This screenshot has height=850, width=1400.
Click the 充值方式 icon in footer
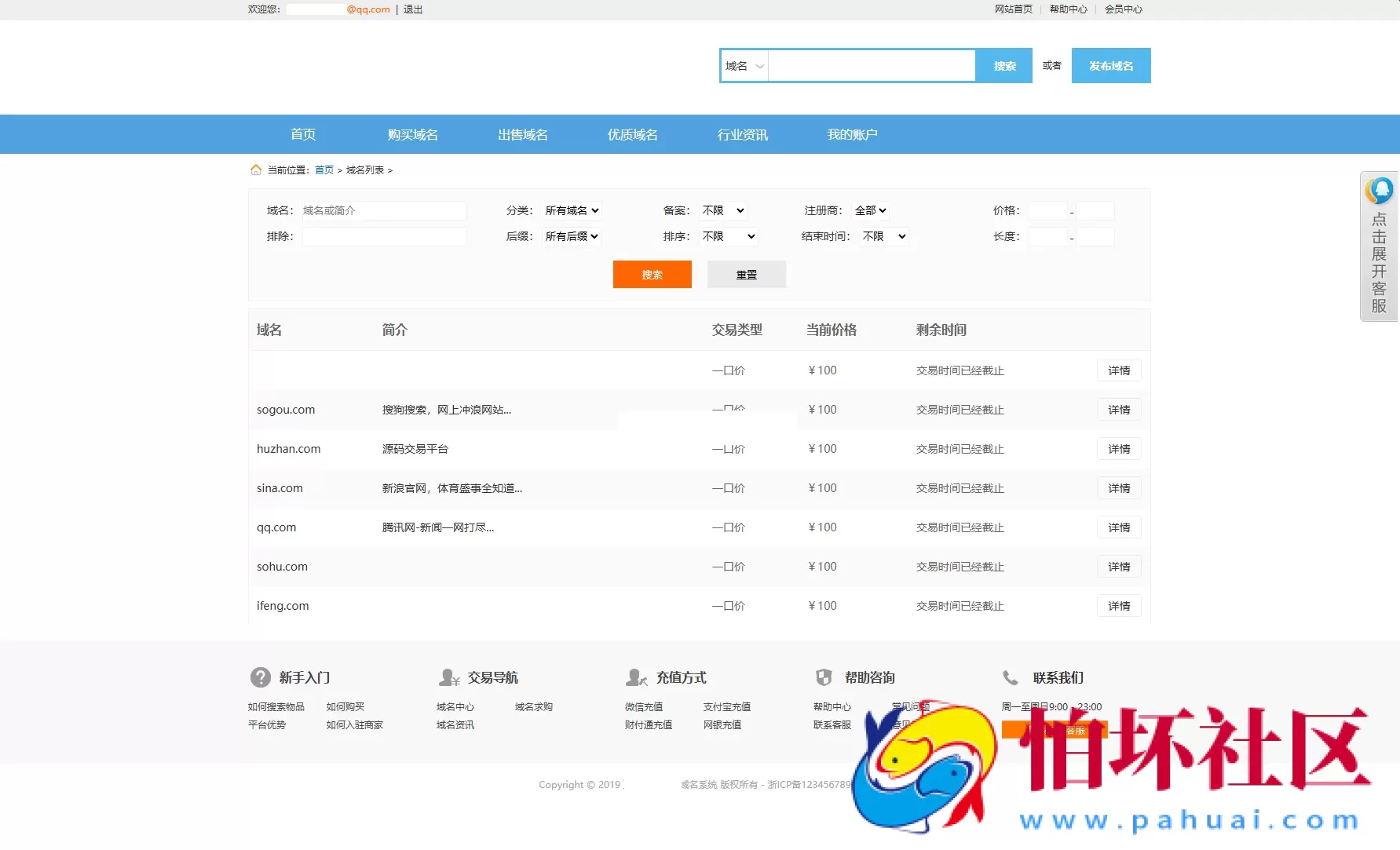(x=636, y=677)
